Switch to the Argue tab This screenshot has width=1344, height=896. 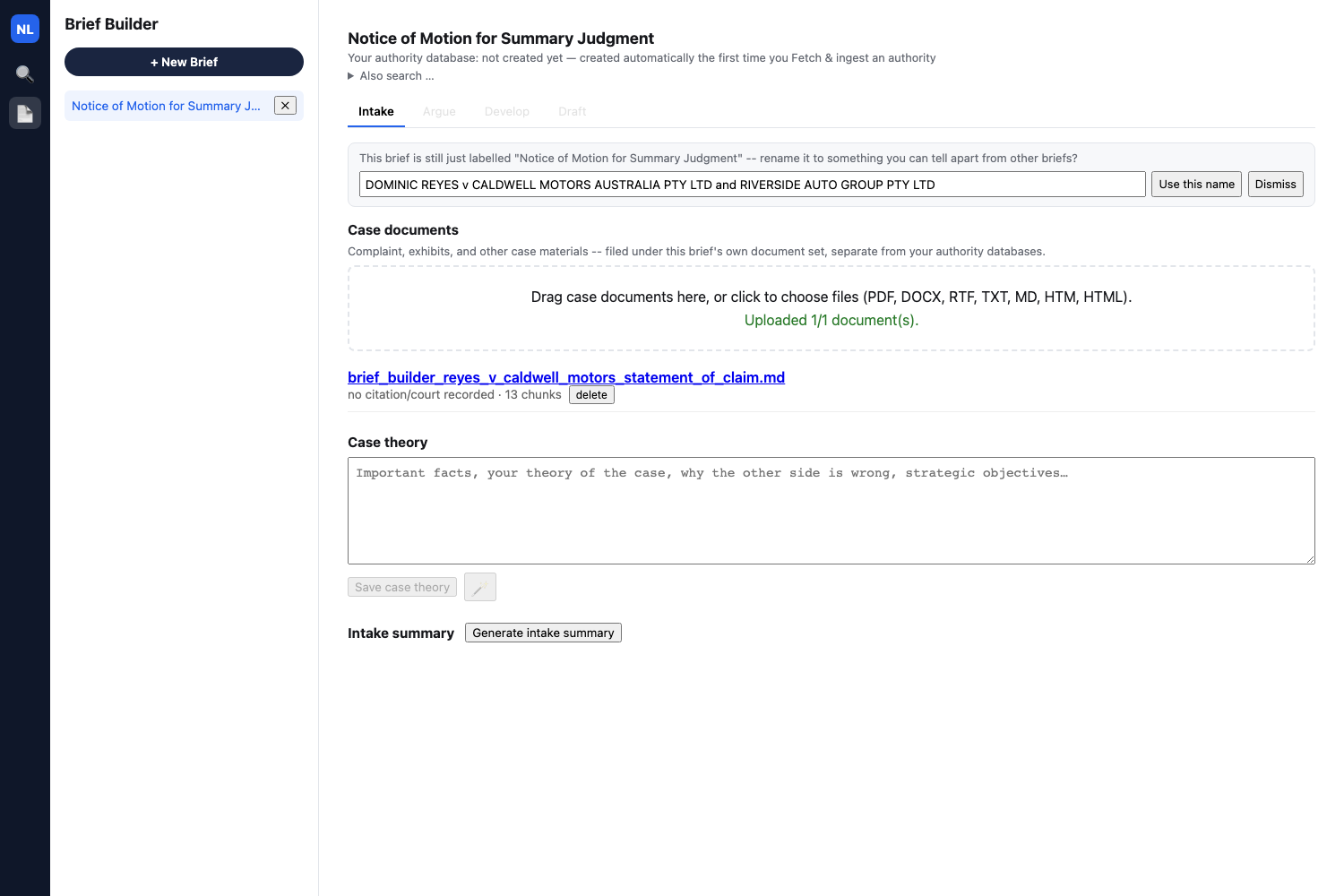pyautogui.click(x=439, y=112)
